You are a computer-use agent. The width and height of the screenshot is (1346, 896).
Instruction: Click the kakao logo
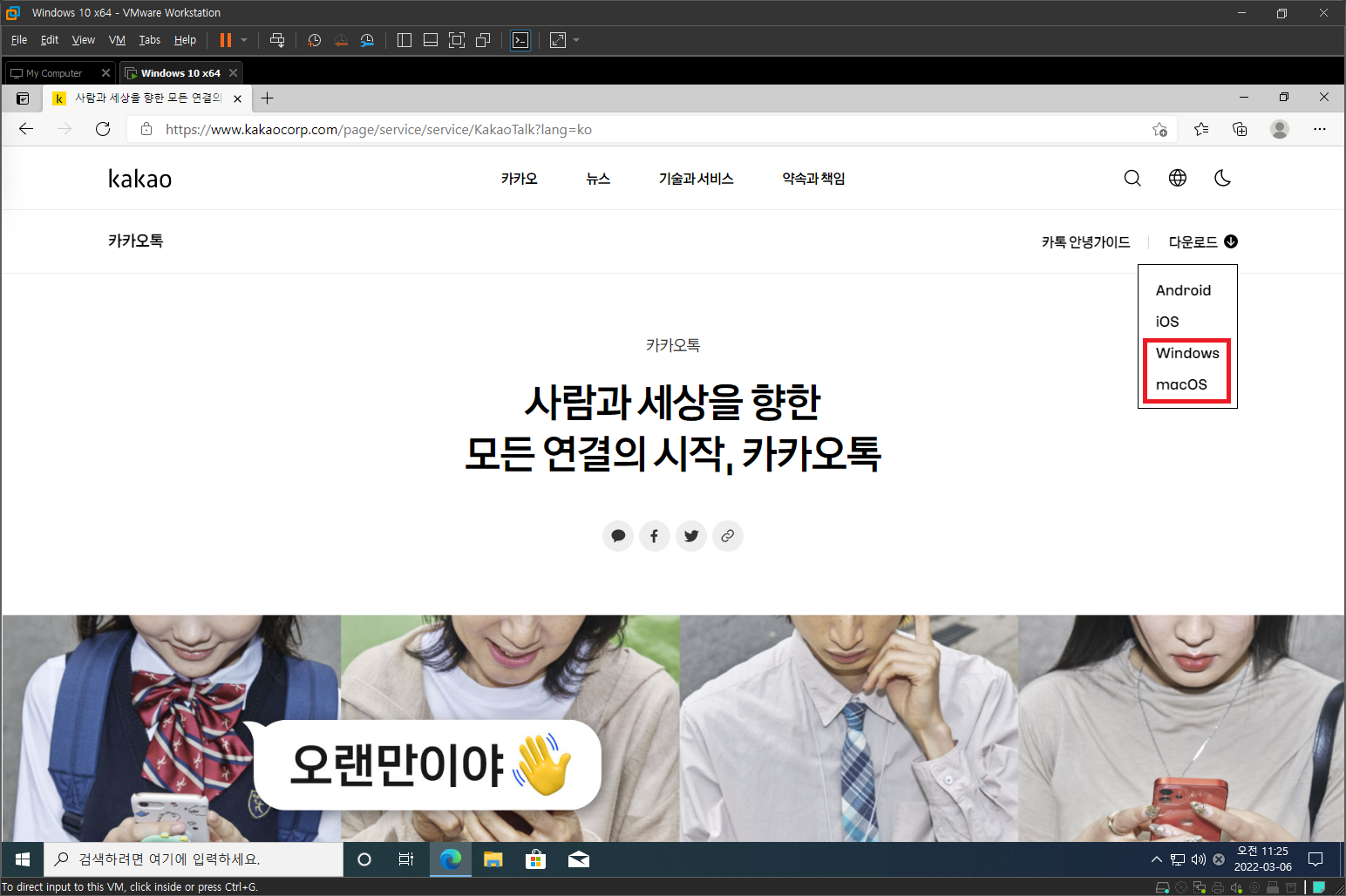(139, 179)
